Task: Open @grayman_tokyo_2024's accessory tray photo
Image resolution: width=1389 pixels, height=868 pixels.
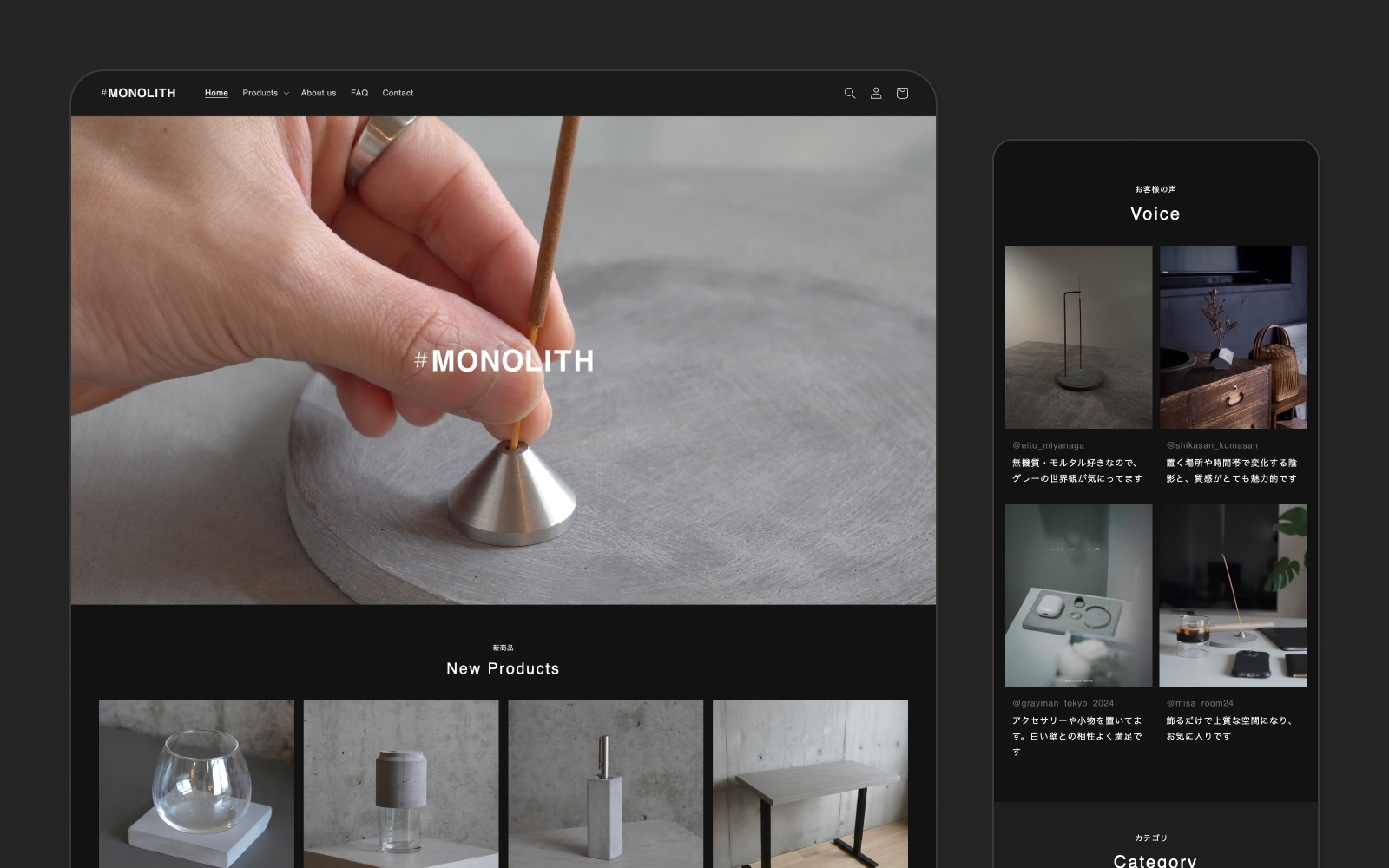Action: point(1078,595)
